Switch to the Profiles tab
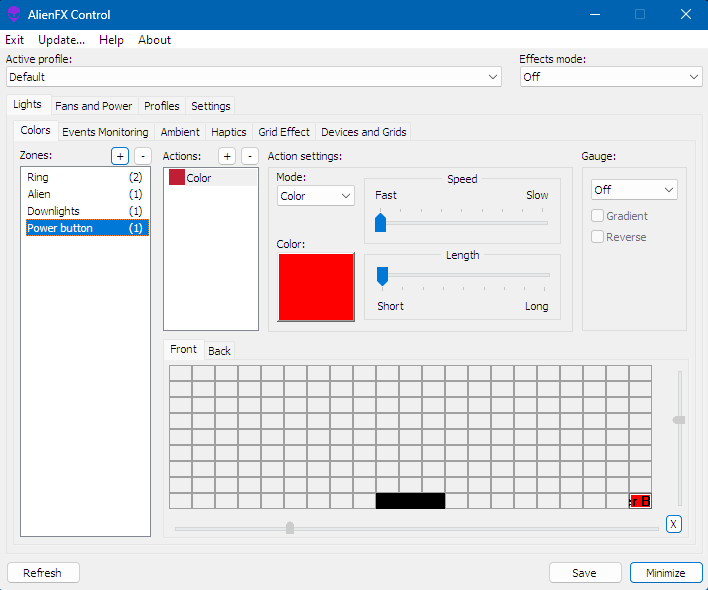This screenshot has height=590, width=708. (162, 106)
